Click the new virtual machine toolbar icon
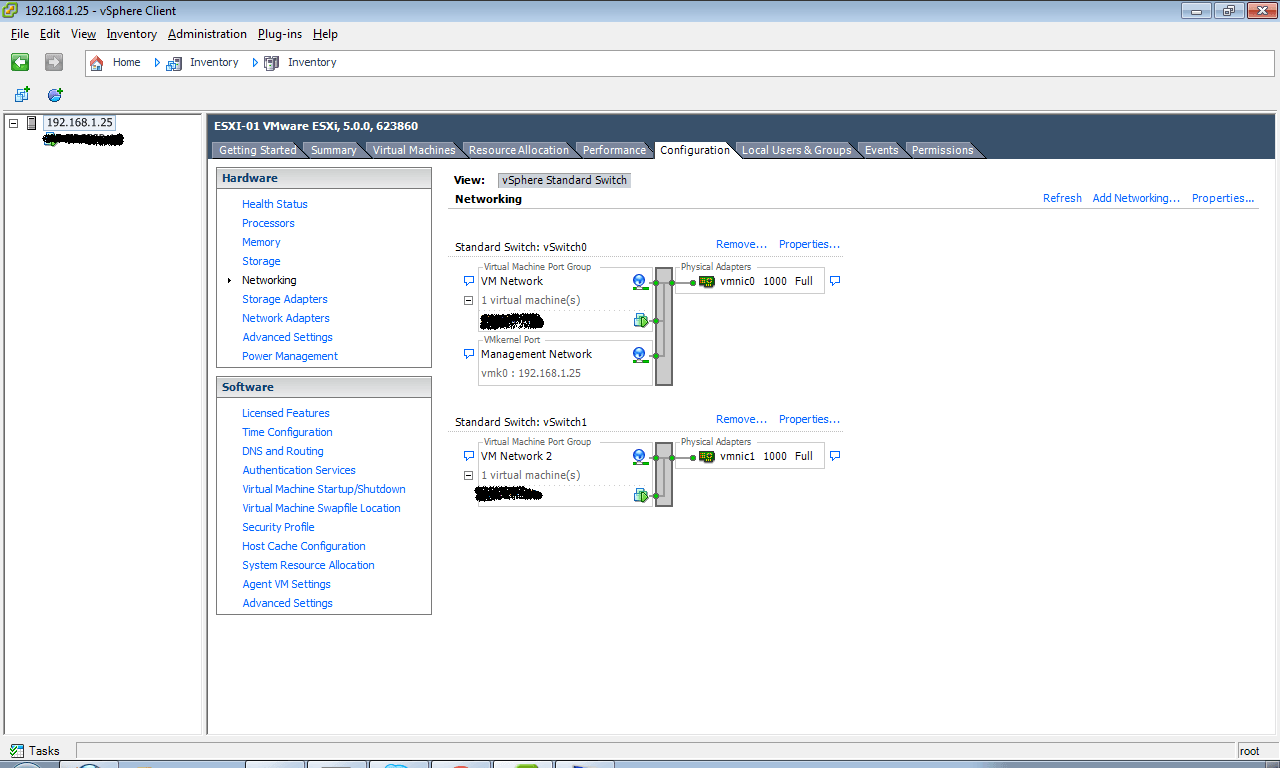This screenshot has height=768, width=1280. (22, 95)
